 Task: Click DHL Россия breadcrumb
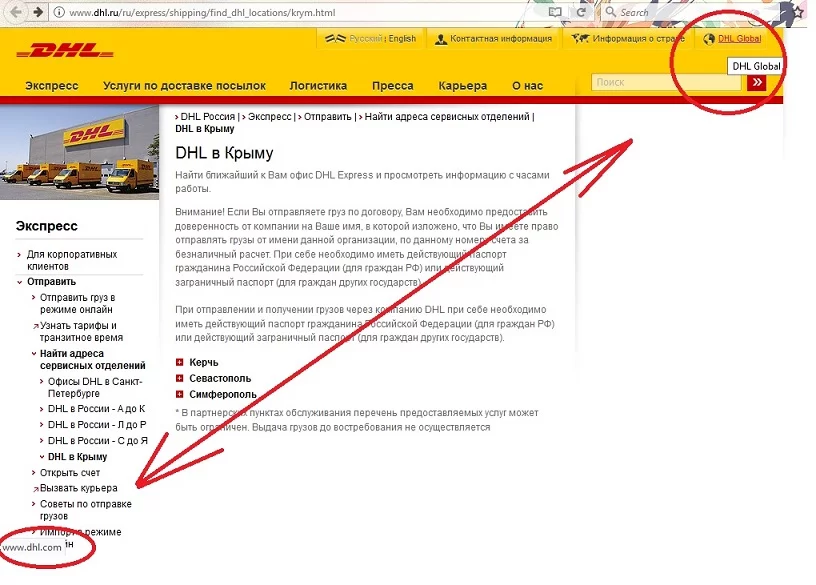pyautogui.click(x=208, y=117)
